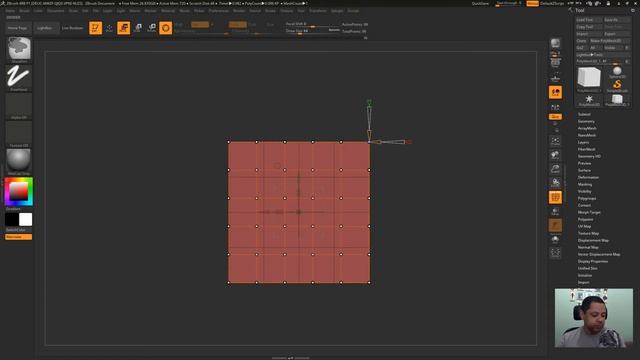Expand the Subtool subpalette

point(584,114)
